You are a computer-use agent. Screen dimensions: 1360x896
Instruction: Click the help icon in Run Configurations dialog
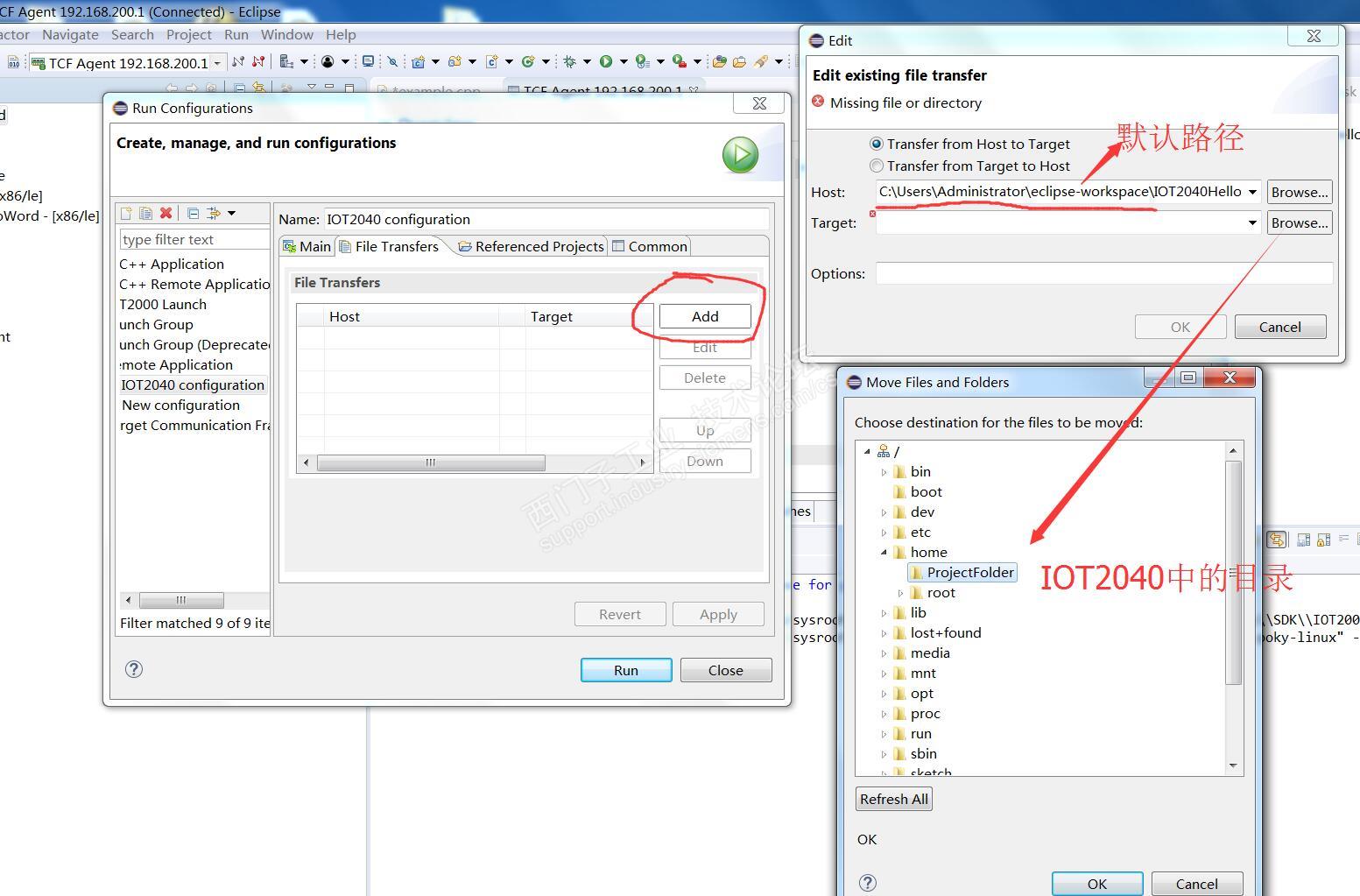(x=134, y=669)
